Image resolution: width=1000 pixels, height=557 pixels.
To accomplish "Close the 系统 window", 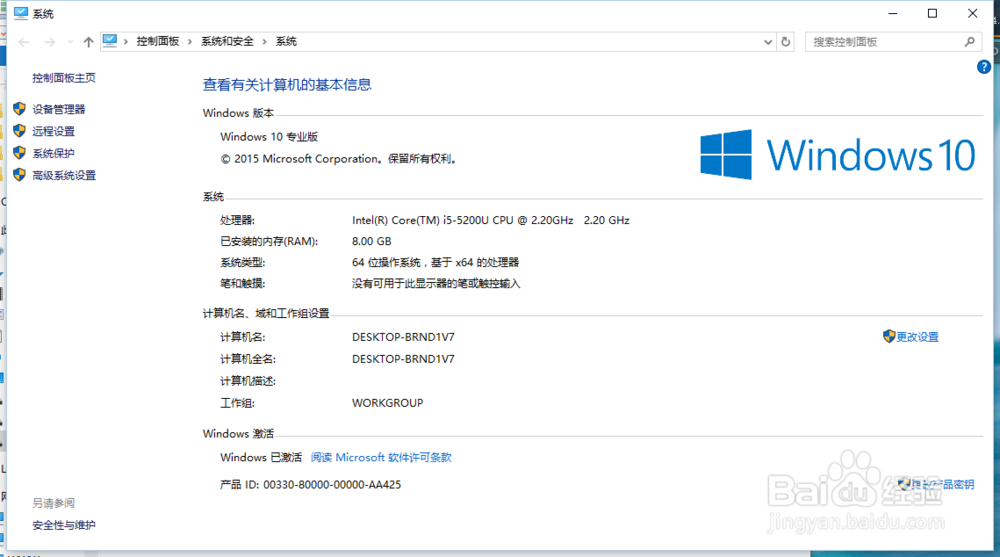I will click(973, 13).
